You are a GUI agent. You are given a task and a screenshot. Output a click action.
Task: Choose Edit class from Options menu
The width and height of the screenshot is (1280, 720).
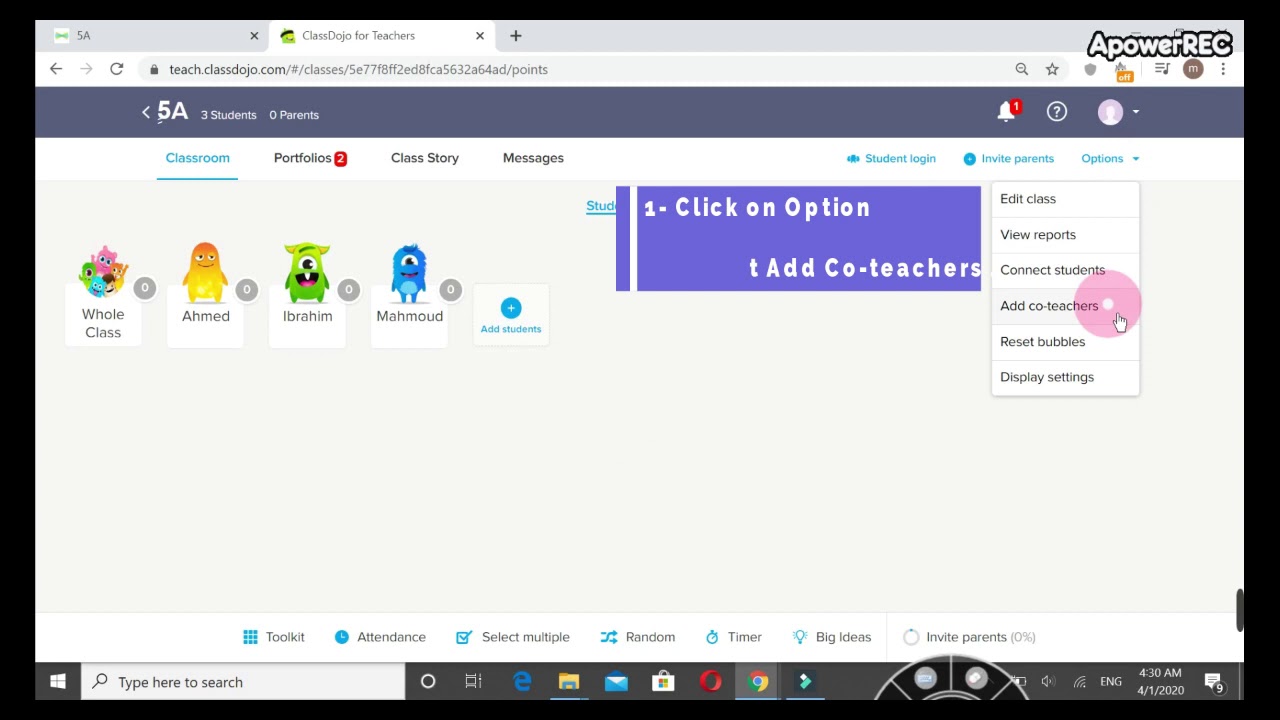click(x=1065, y=199)
